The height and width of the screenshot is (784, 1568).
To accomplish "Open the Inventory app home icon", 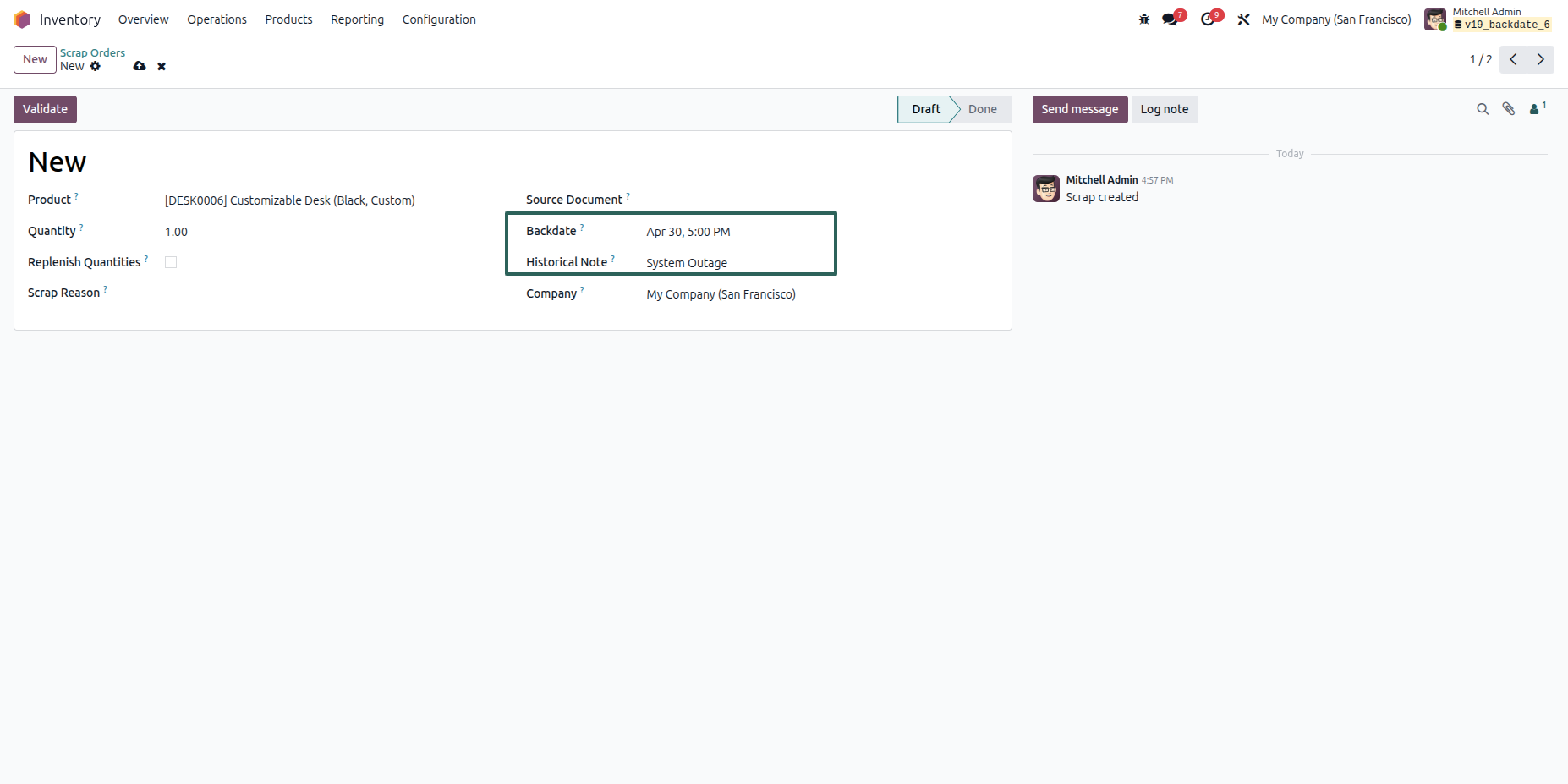I will 22,19.
